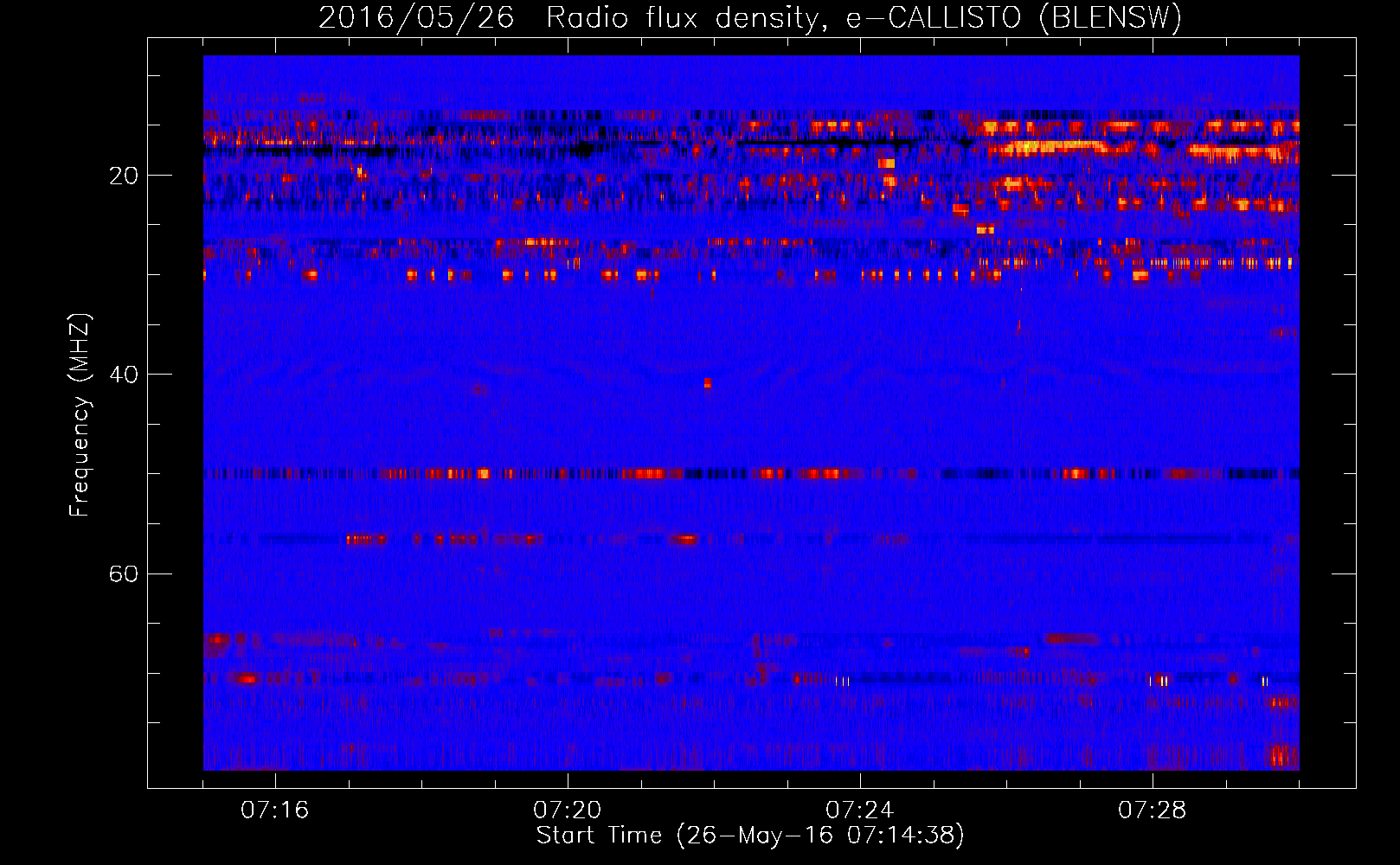Select the 07:28 time axis label

[1153, 811]
